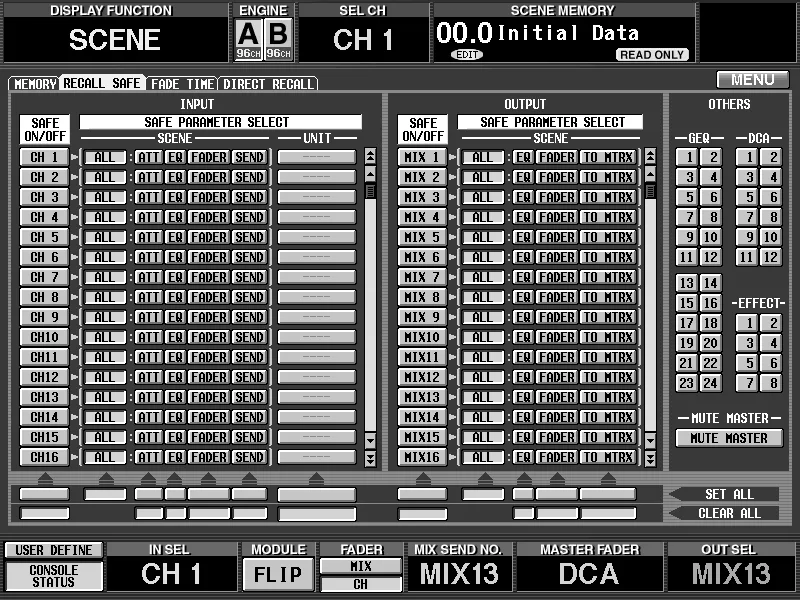The image size is (800, 600).
Task: Select EFFECT 3 recall safe
Action: pyautogui.click(x=747, y=343)
